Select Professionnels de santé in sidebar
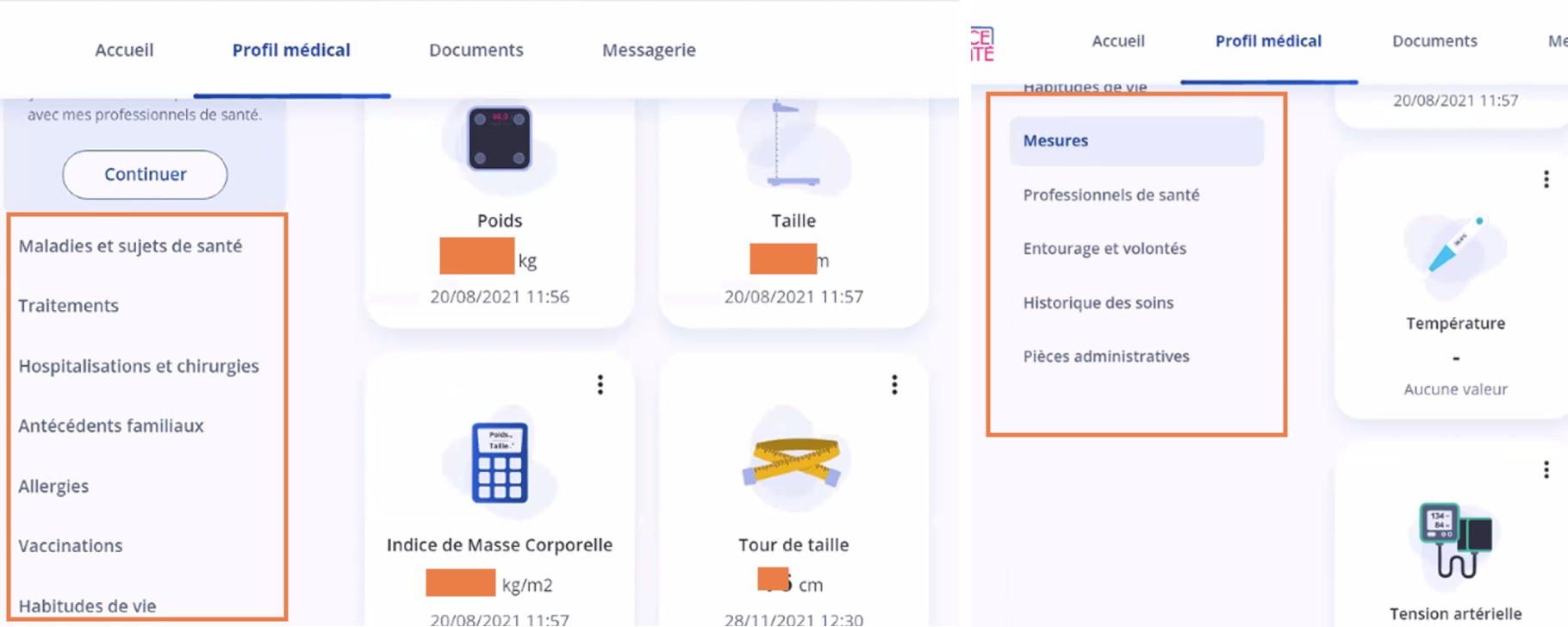This screenshot has height=627, width=1568. pyautogui.click(x=1111, y=195)
